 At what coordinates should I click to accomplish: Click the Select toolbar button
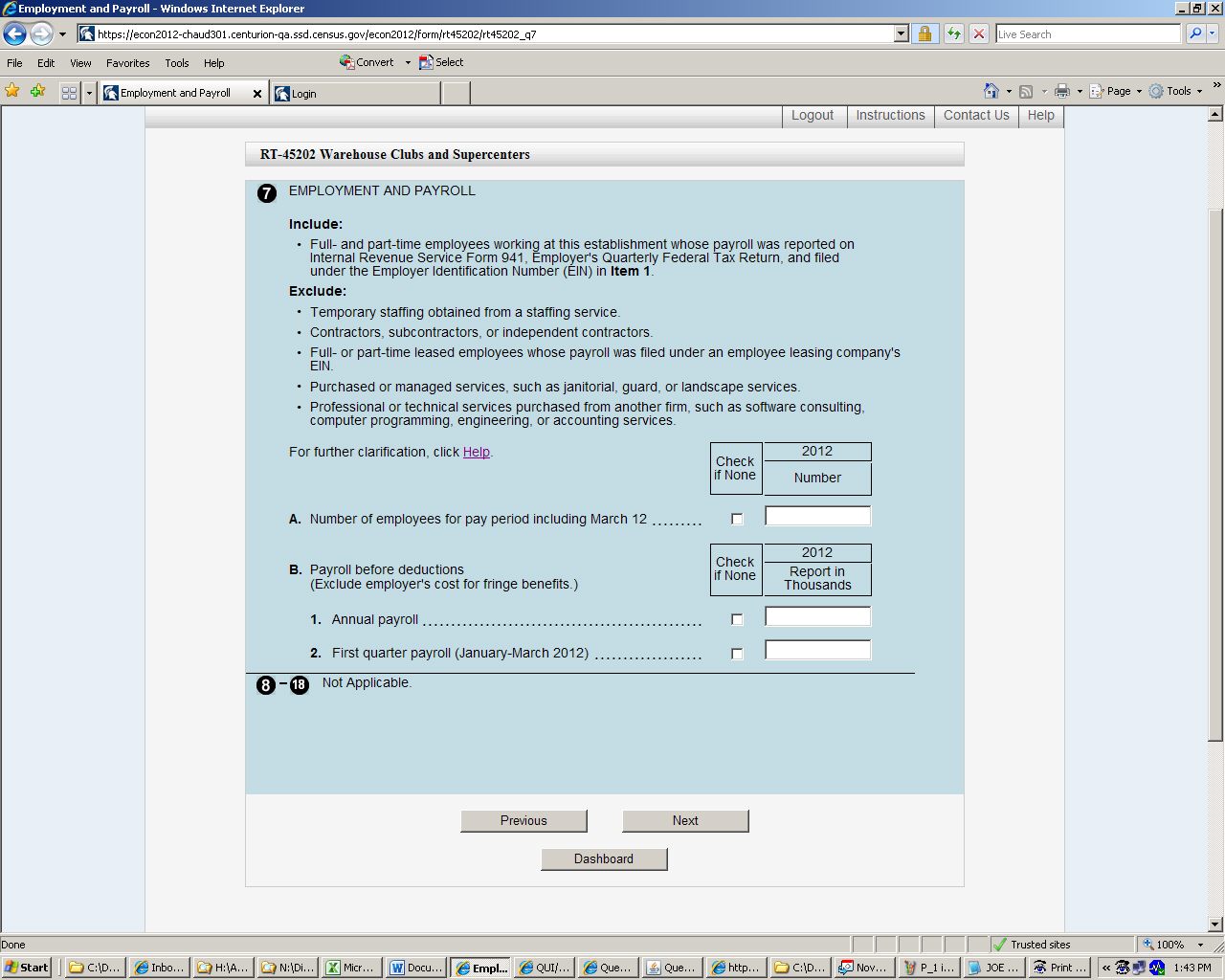tap(441, 62)
